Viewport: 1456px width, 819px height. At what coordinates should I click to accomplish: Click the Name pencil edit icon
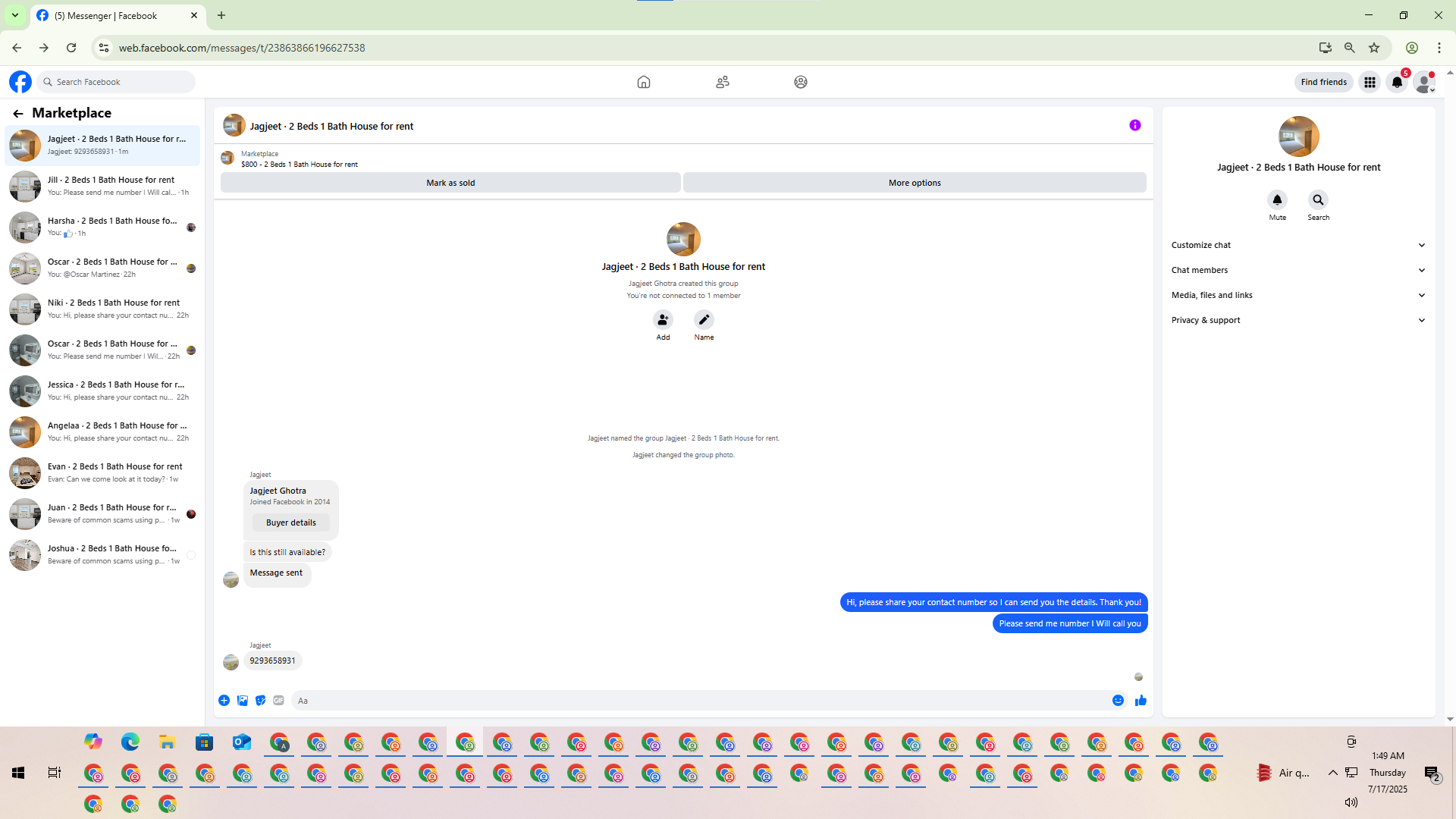[704, 320]
